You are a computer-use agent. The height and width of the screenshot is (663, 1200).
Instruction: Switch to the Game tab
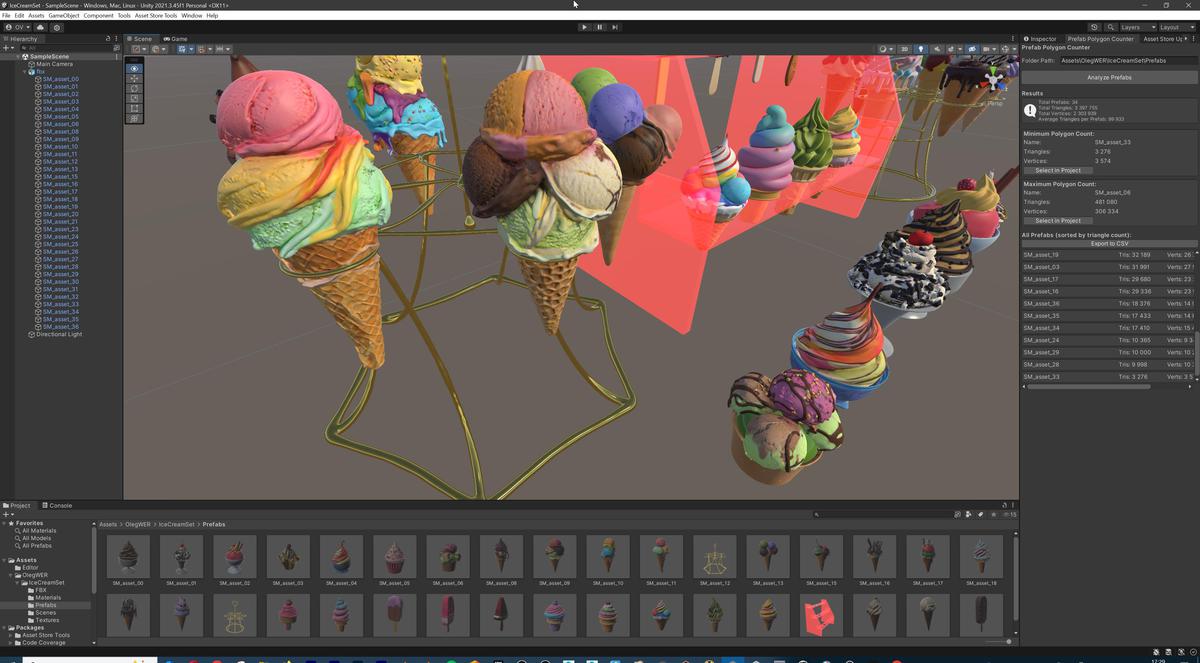coord(176,38)
